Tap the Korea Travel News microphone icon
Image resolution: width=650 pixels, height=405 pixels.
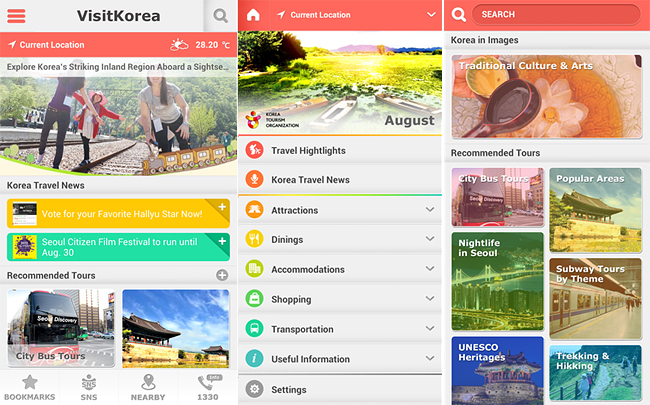[x=255, y=179]
